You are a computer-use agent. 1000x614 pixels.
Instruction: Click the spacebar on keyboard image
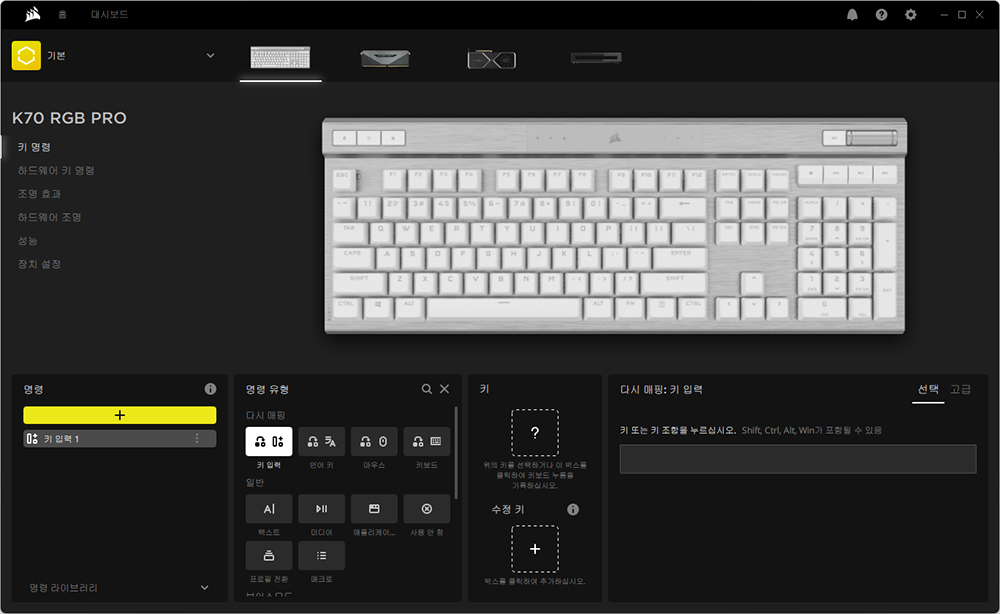[x=504, y=307]
